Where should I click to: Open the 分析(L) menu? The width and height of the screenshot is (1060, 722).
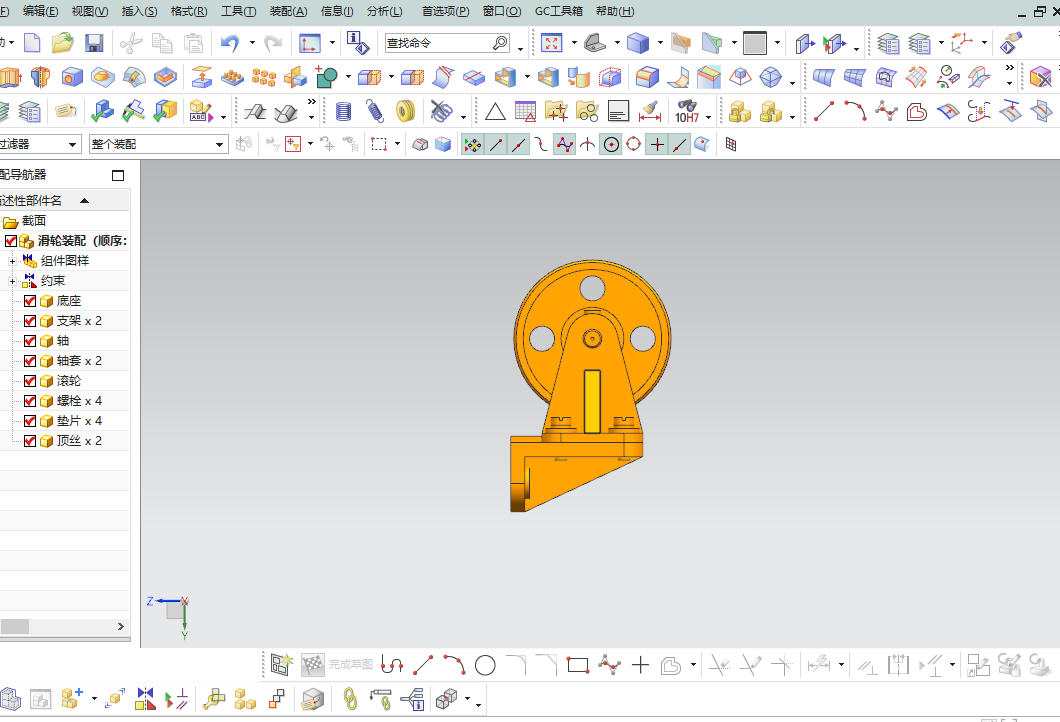tap(385, 11)
